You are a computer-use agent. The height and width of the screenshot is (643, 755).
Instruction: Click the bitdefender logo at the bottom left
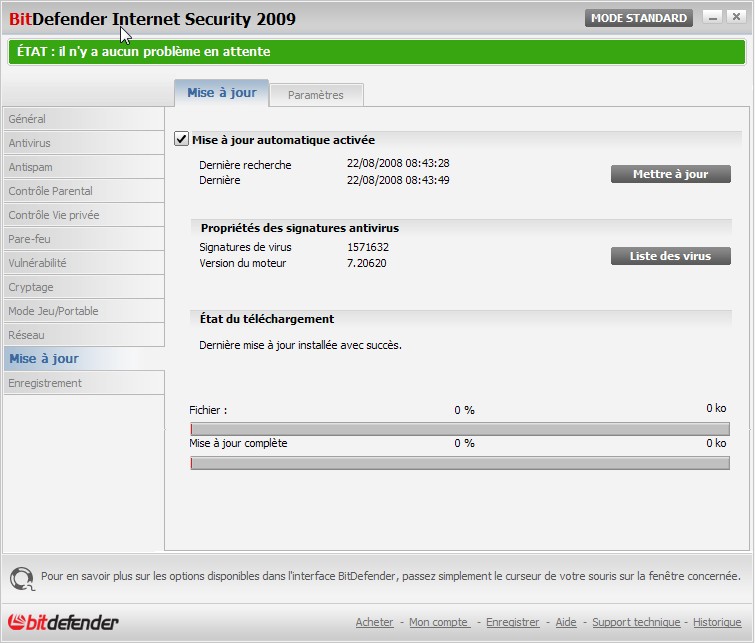tap(63, 622)
